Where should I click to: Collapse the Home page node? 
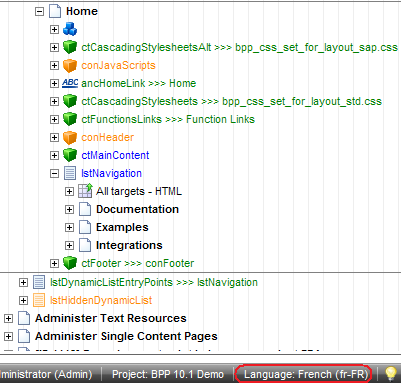point(39,11)
